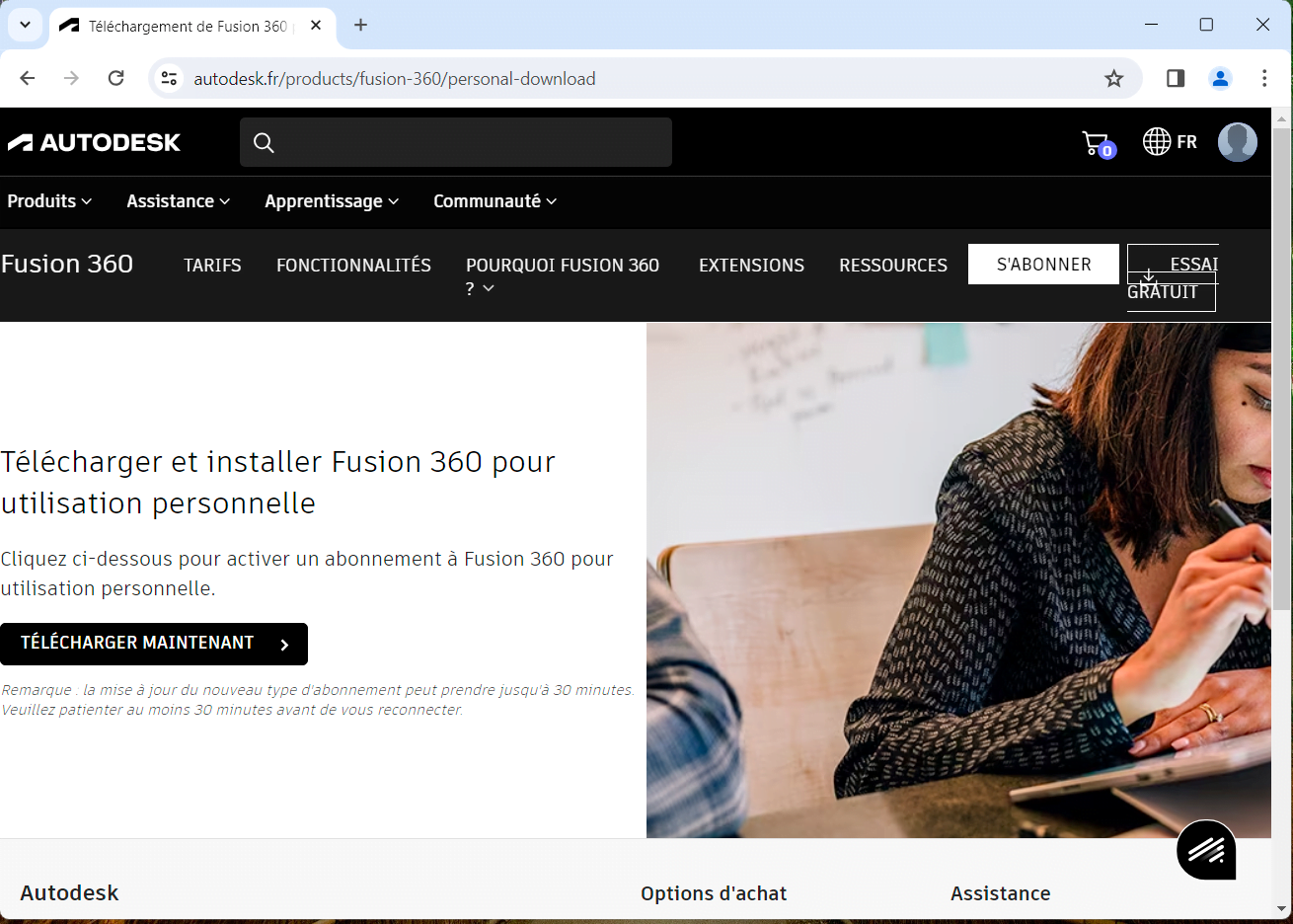Click the search magnifier icon
1293x924 pixels.
[x=264, y=143]
